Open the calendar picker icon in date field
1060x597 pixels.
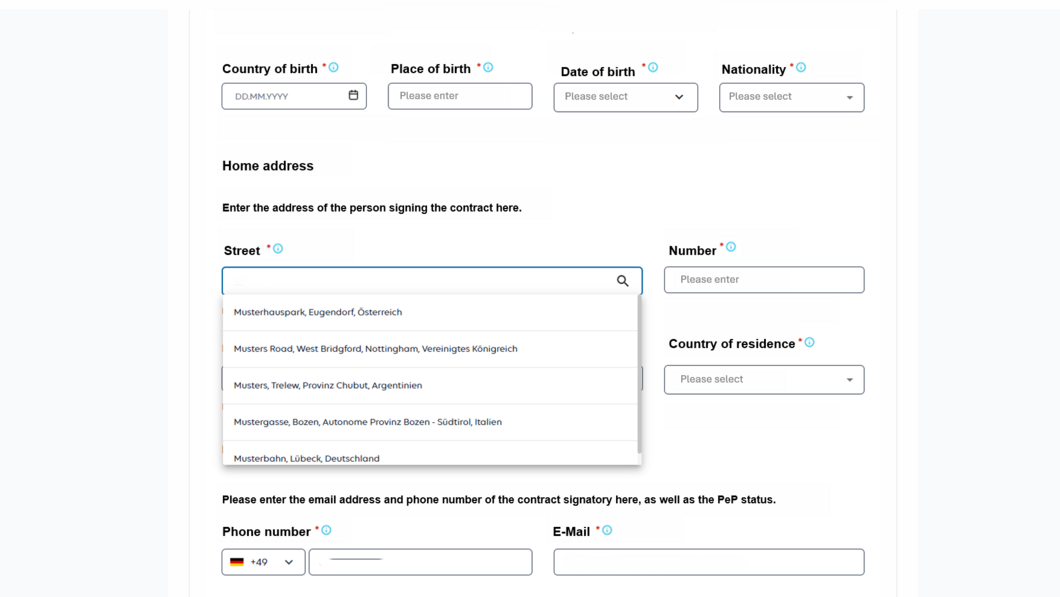point(353,96)
